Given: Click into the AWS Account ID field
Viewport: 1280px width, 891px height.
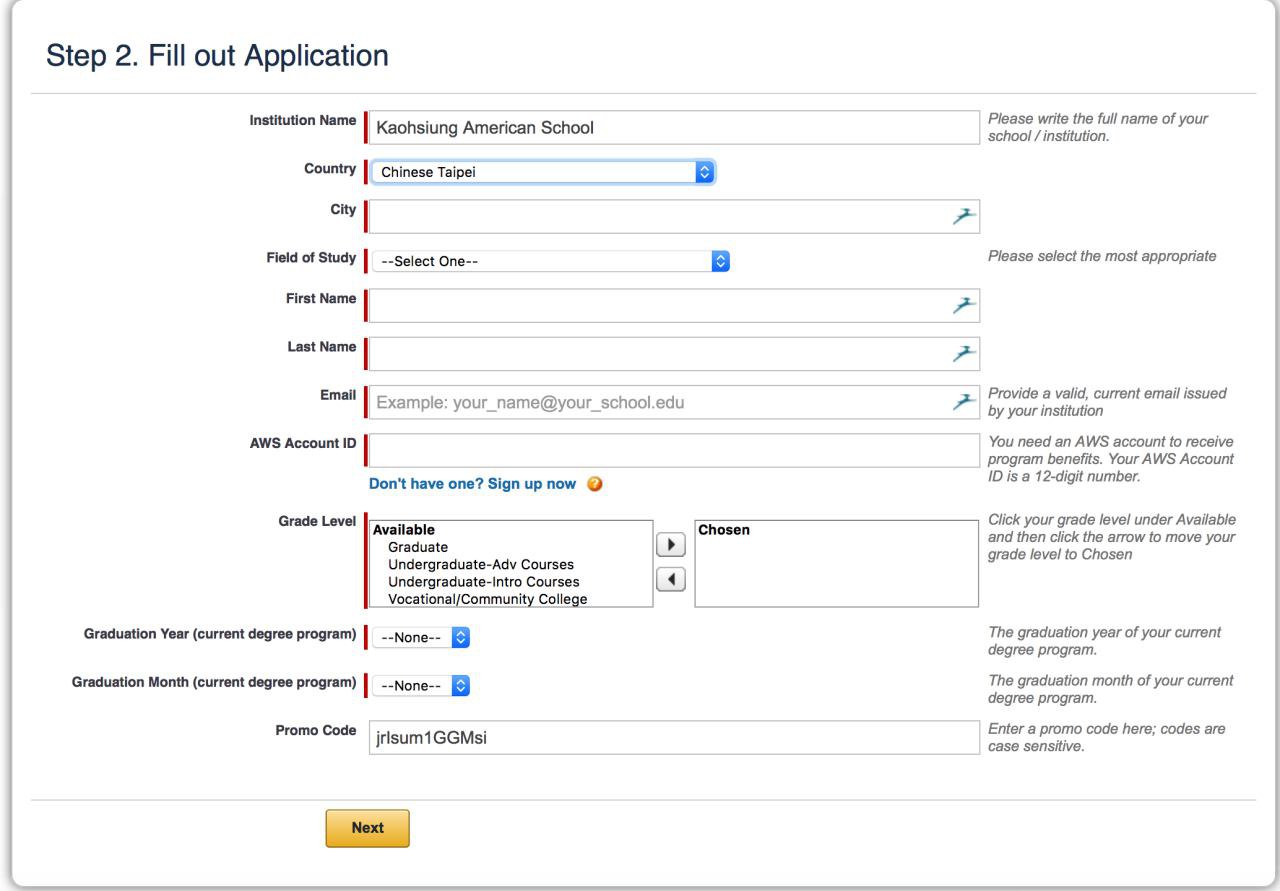Looking at the screenshot, I should click(x=674, y=450).
